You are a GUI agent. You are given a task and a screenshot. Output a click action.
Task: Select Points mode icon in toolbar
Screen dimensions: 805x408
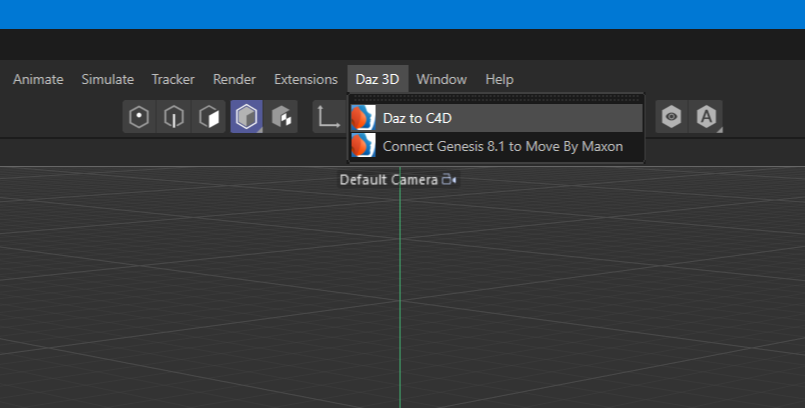pos(139,117)
